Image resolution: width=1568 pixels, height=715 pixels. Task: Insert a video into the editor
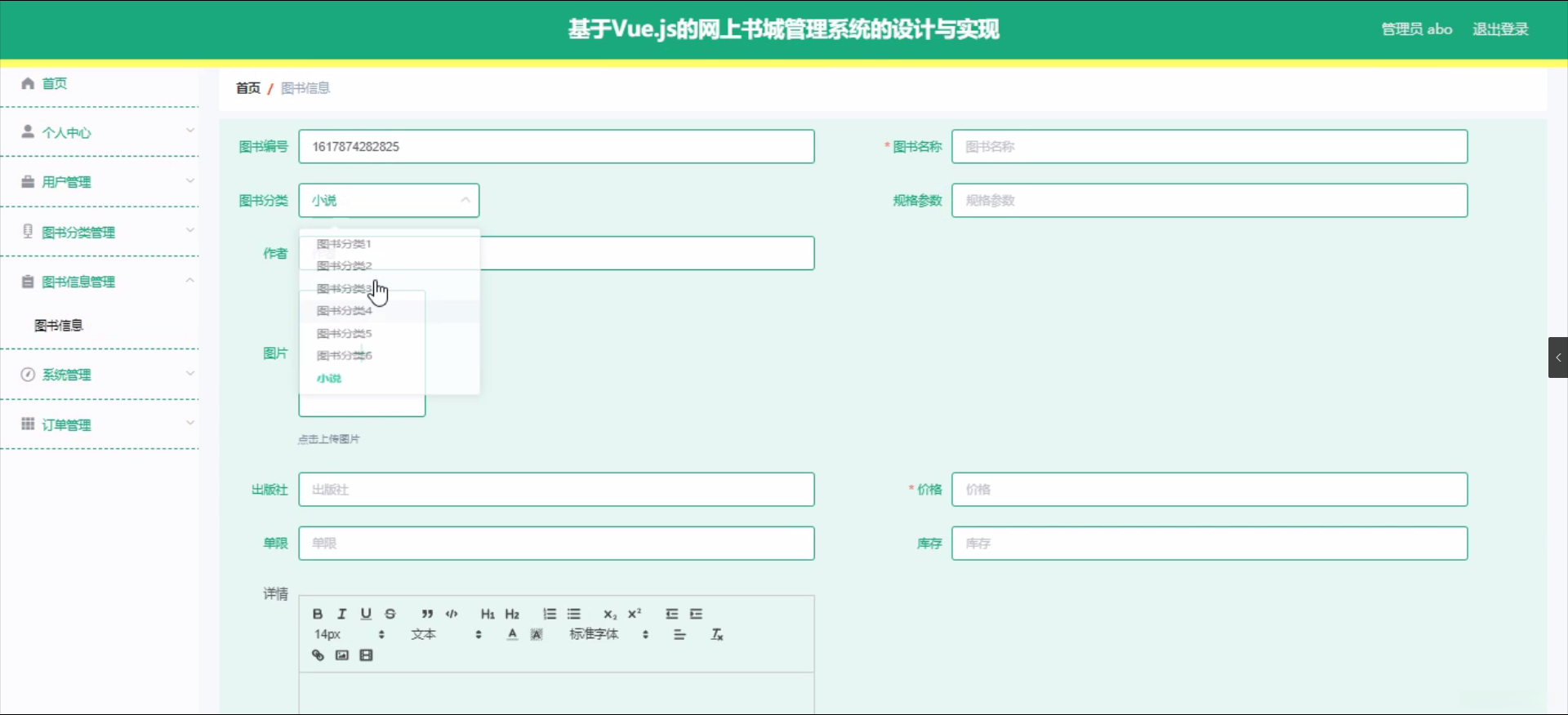(366, 655)
